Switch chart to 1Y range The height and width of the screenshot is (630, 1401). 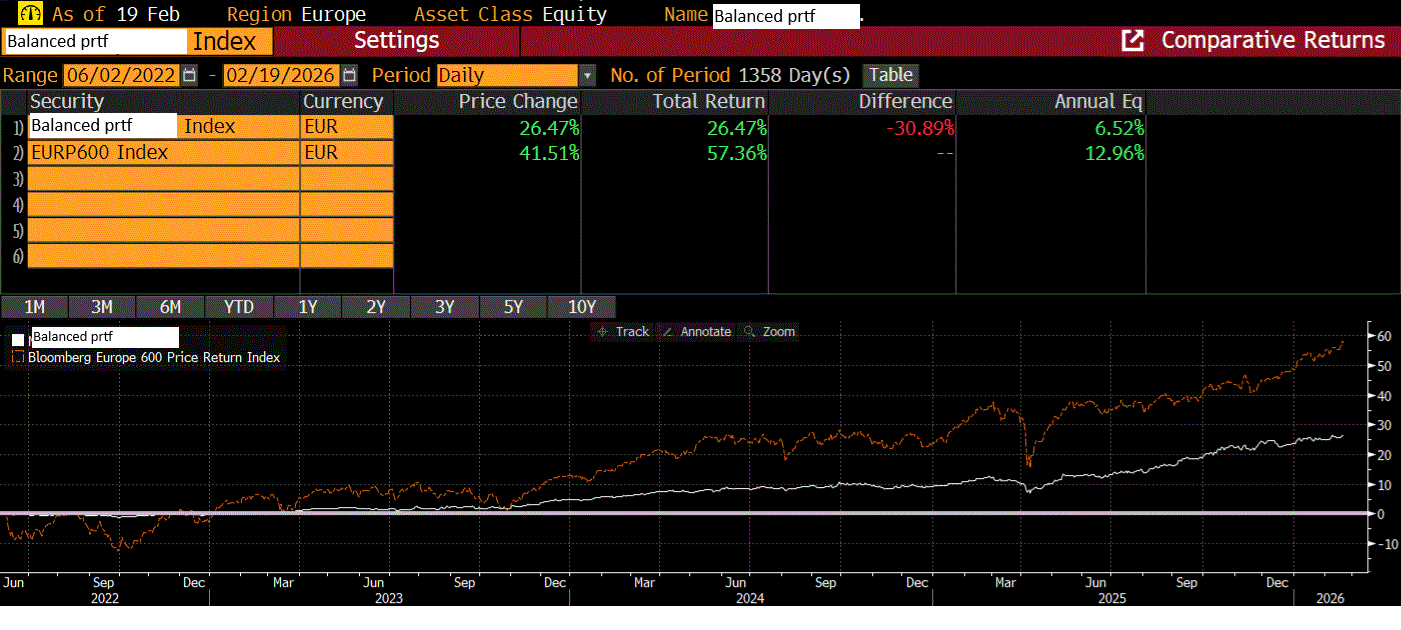[x=307, y=307]
